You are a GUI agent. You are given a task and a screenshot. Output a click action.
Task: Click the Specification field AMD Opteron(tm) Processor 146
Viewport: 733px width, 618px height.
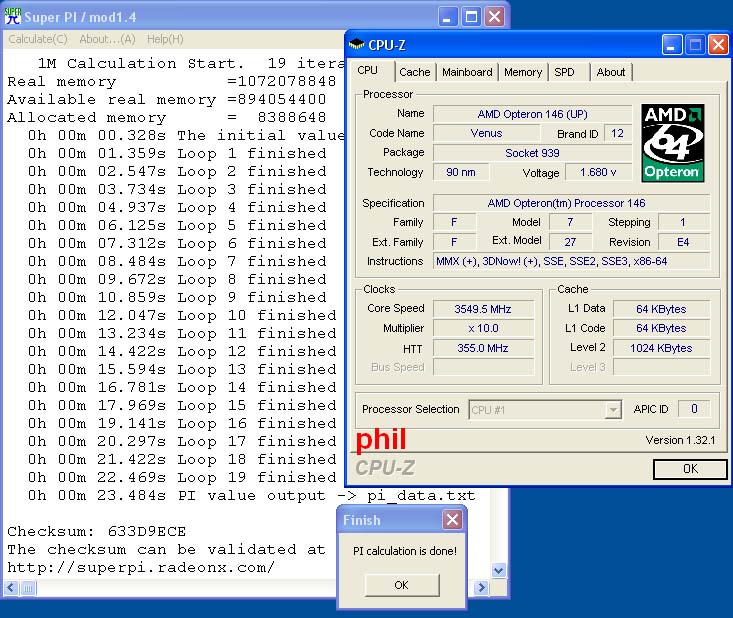(571, 203)
